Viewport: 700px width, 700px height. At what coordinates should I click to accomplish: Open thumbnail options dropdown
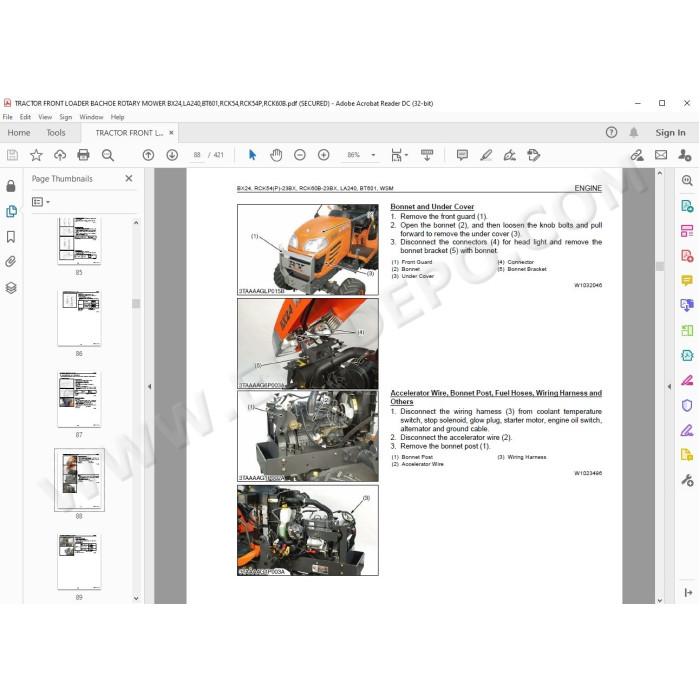point(41,202)
